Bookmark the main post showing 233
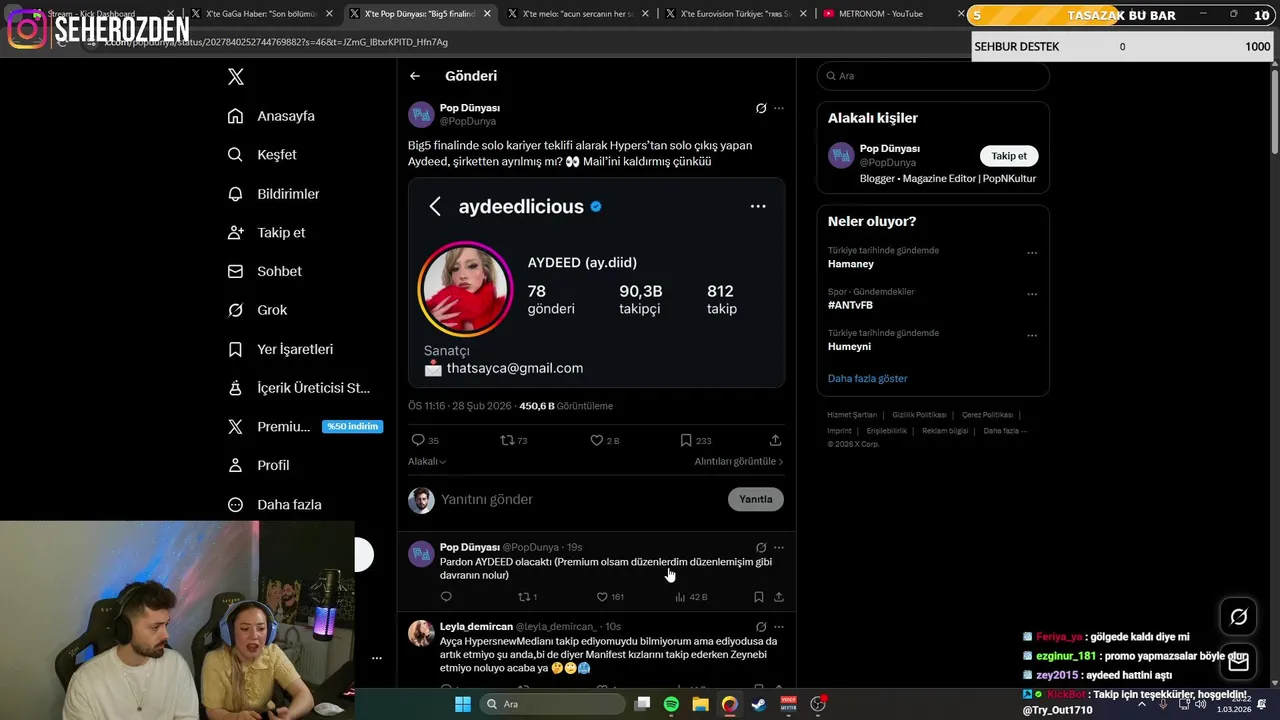1280x720 pixels. 695,440
